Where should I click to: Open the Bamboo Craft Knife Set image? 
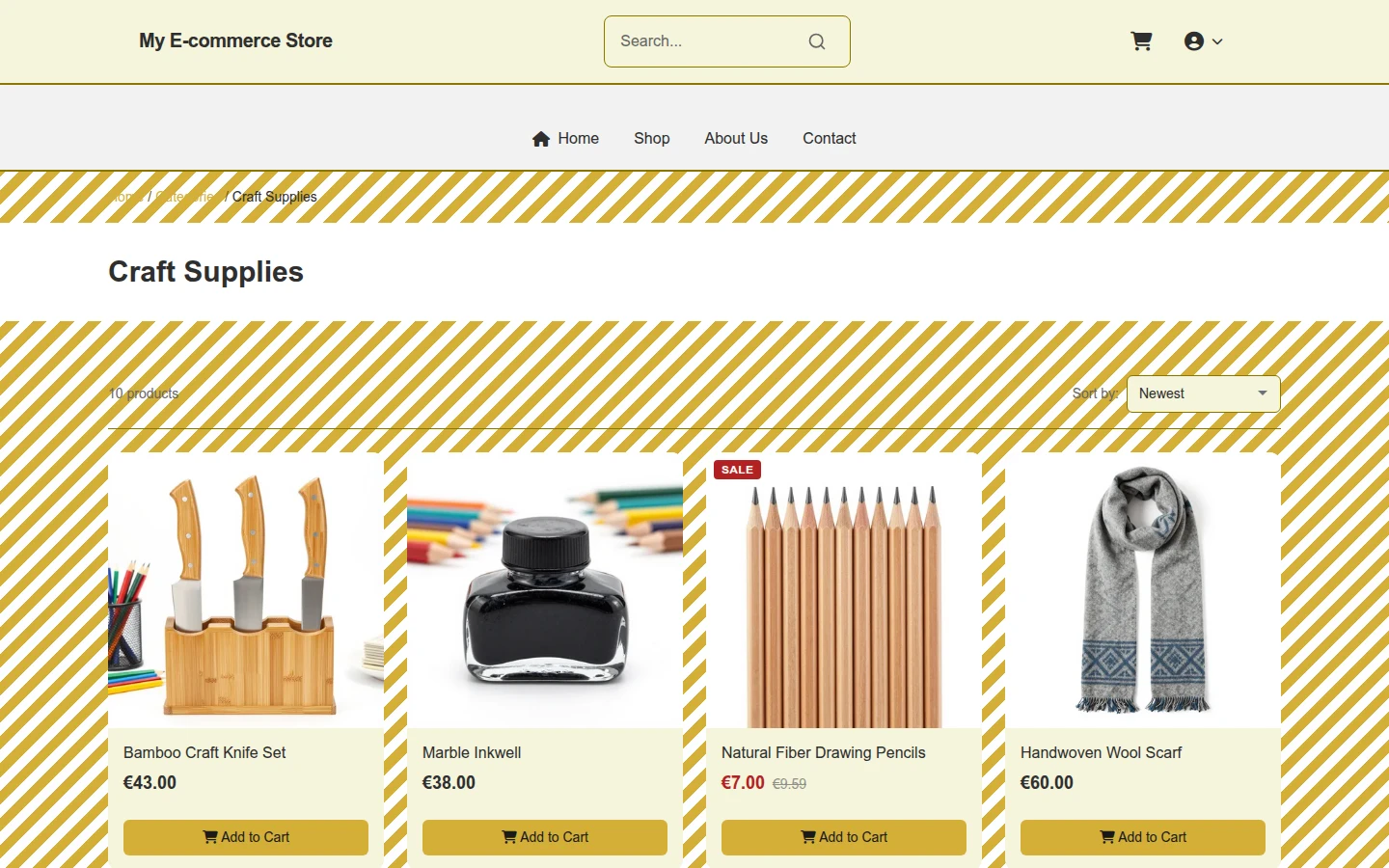pos(246,590)
